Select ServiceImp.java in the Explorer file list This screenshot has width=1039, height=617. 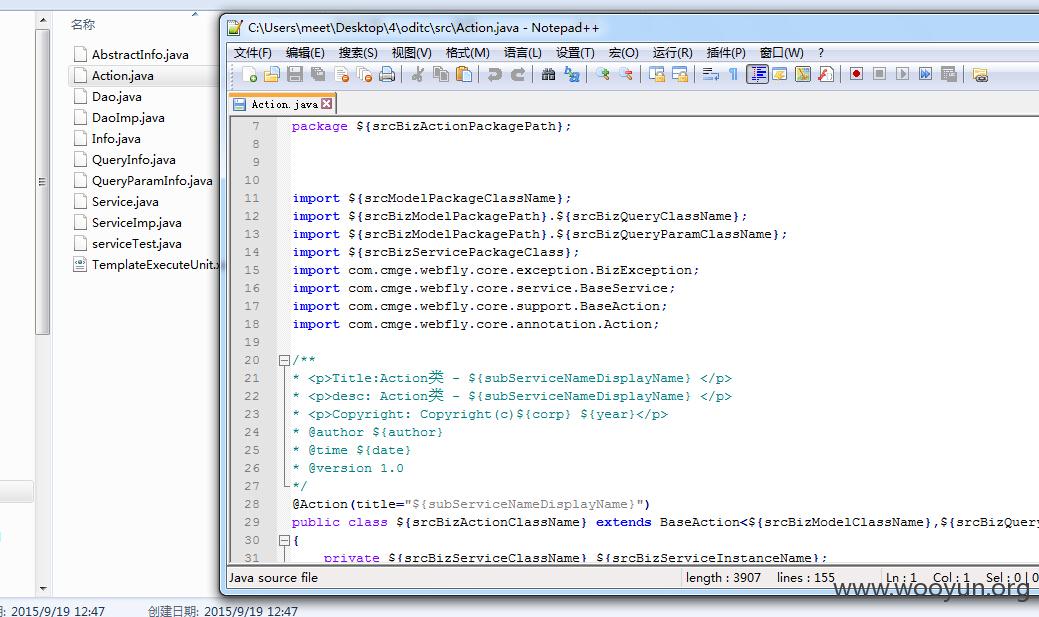pos(137,223)
